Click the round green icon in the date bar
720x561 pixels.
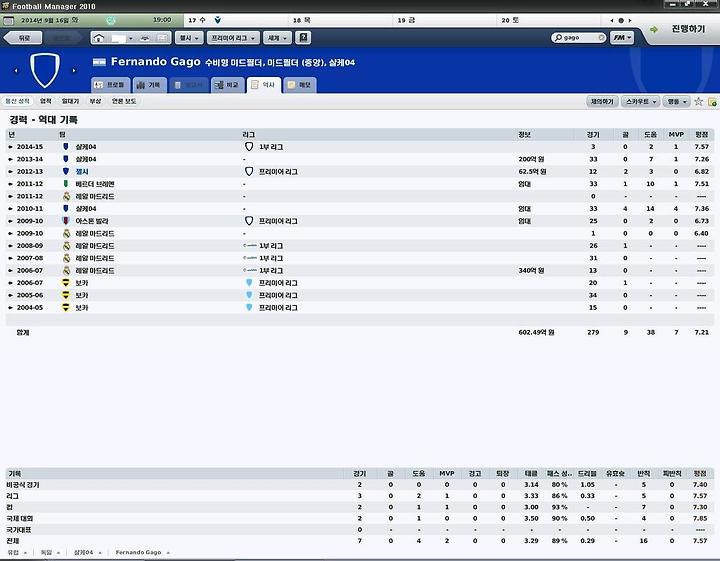(x=111, y=20)
